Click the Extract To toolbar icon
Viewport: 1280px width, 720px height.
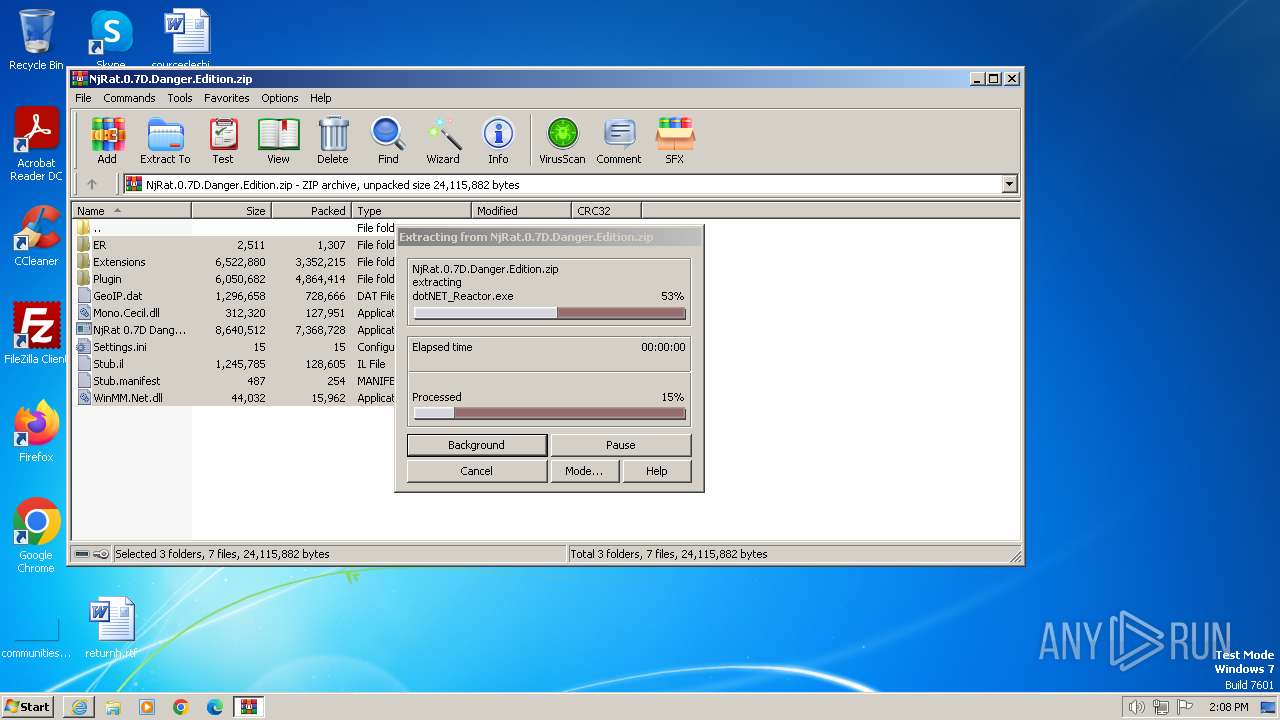pos(165,141)
